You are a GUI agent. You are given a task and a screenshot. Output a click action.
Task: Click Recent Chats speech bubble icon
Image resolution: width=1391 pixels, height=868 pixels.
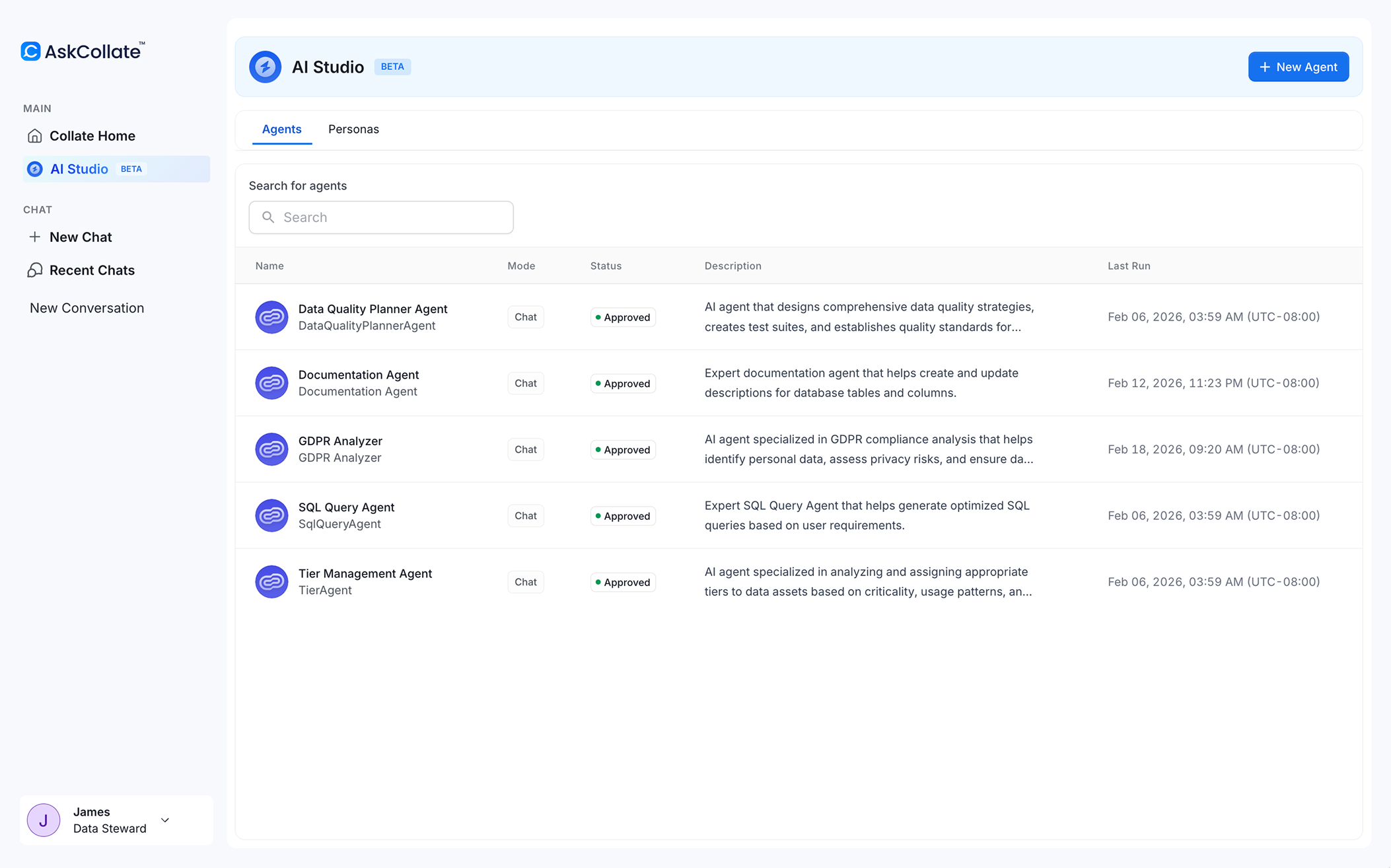(x=35, y=270)
